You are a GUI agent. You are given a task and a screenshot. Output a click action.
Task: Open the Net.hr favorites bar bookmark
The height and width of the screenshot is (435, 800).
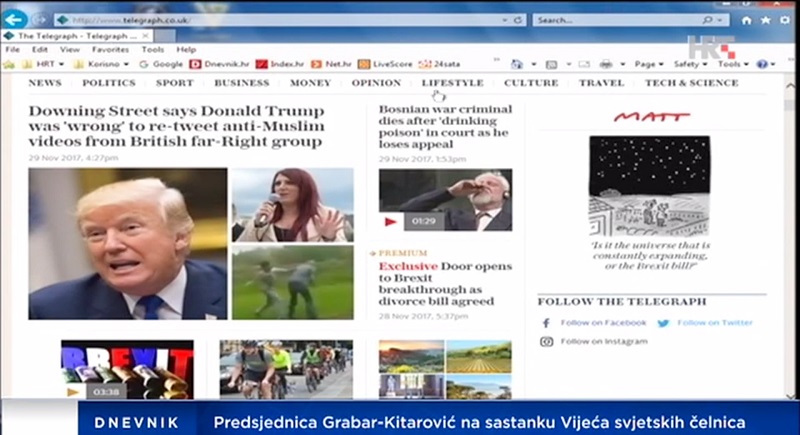click(332, 64)
